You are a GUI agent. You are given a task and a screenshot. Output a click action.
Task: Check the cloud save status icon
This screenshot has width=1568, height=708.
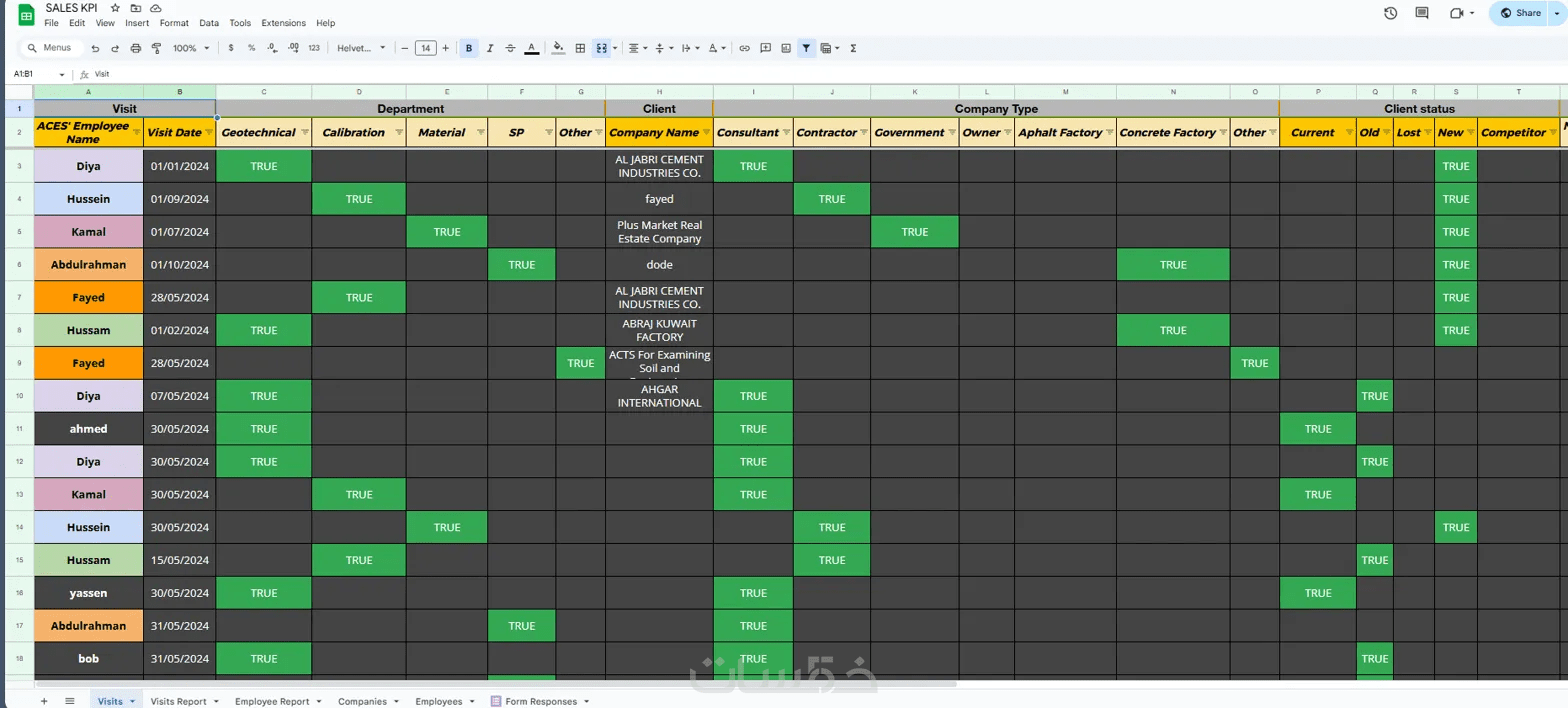[x=155, y=8]
